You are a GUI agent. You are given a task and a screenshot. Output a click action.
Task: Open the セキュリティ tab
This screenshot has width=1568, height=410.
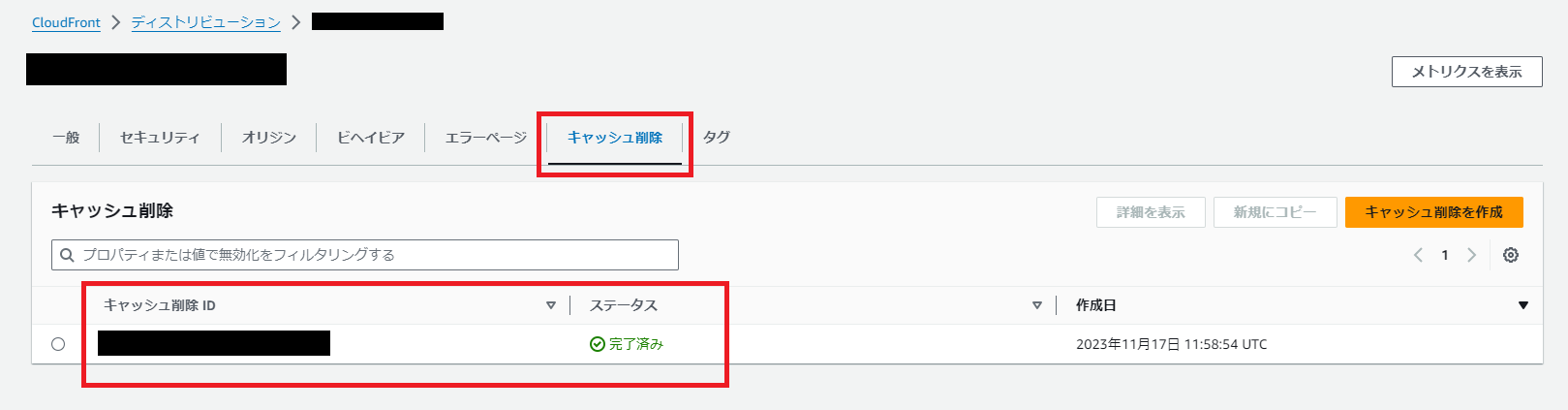160,138
